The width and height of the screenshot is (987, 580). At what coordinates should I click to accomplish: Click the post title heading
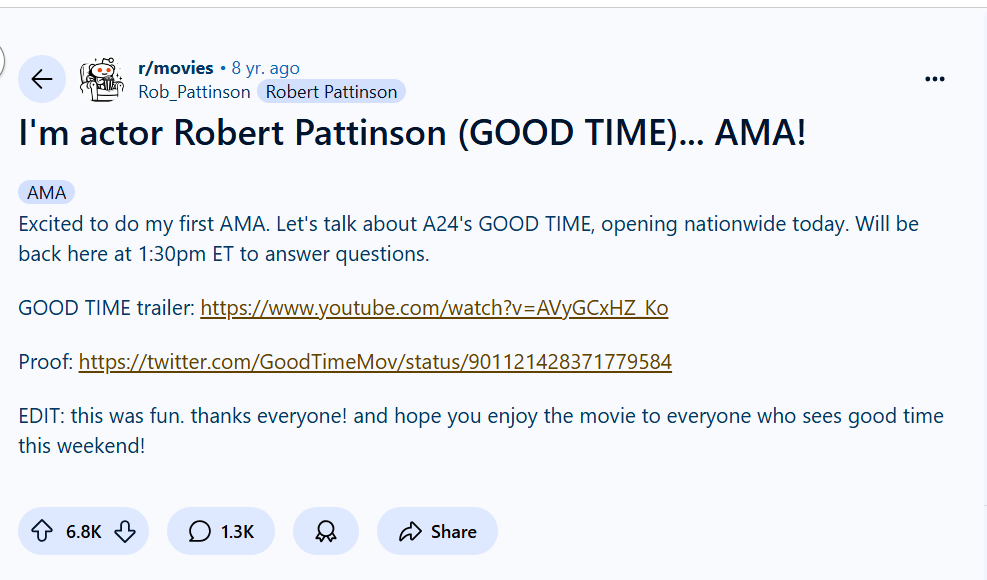tap(412, 134)
